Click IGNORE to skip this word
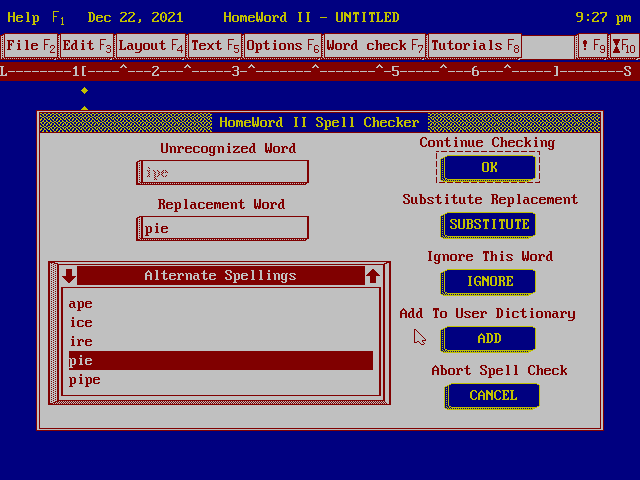Image resolution: width=640 pixels, height=480 pixels. (x=489, y=282)
